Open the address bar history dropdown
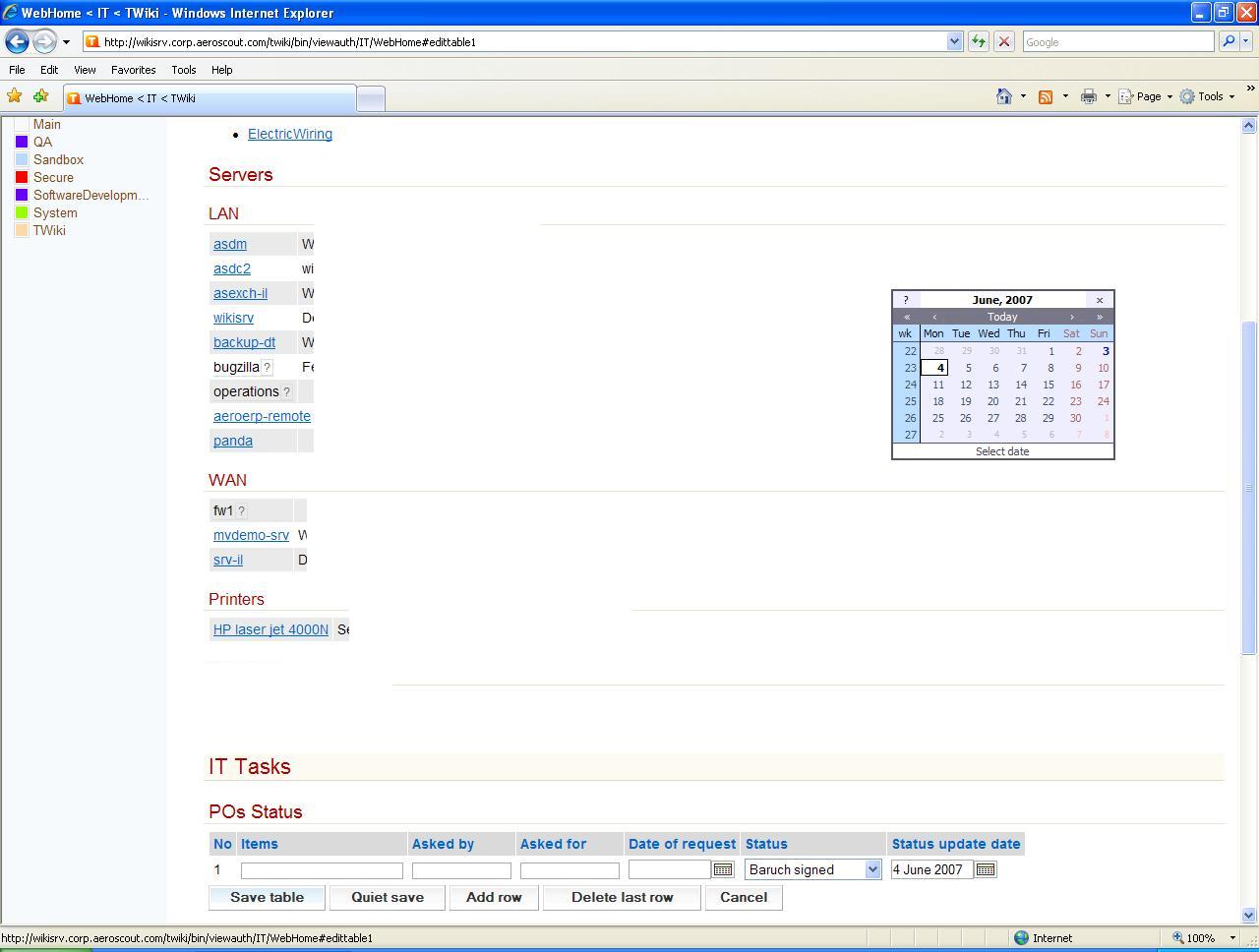1259x952 pixels. point(954,41)
